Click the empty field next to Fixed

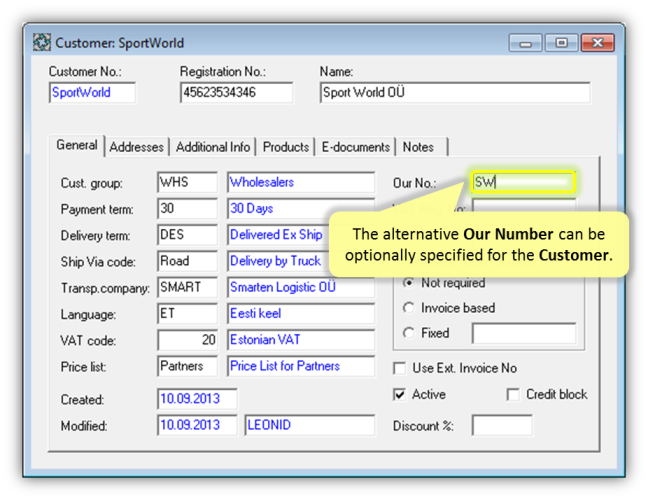524,333
